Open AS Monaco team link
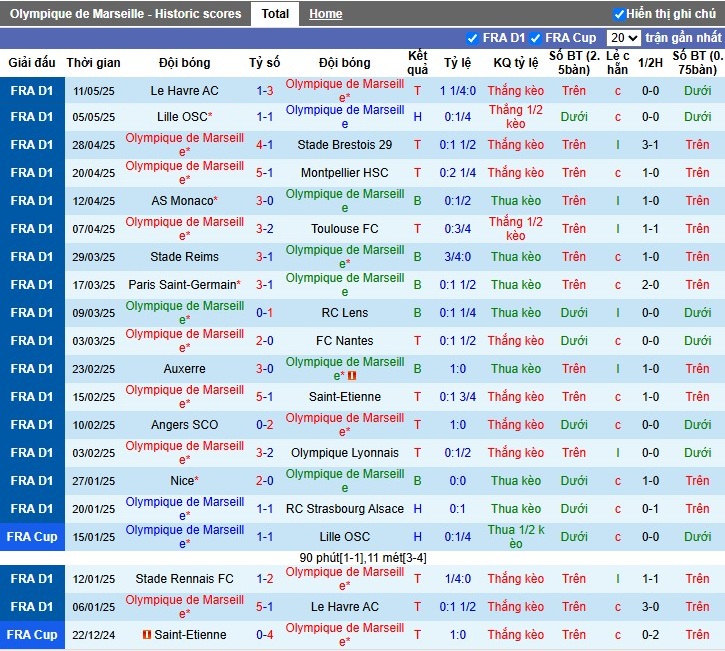Viewport: 725px width, 651px height. (182, 201)
